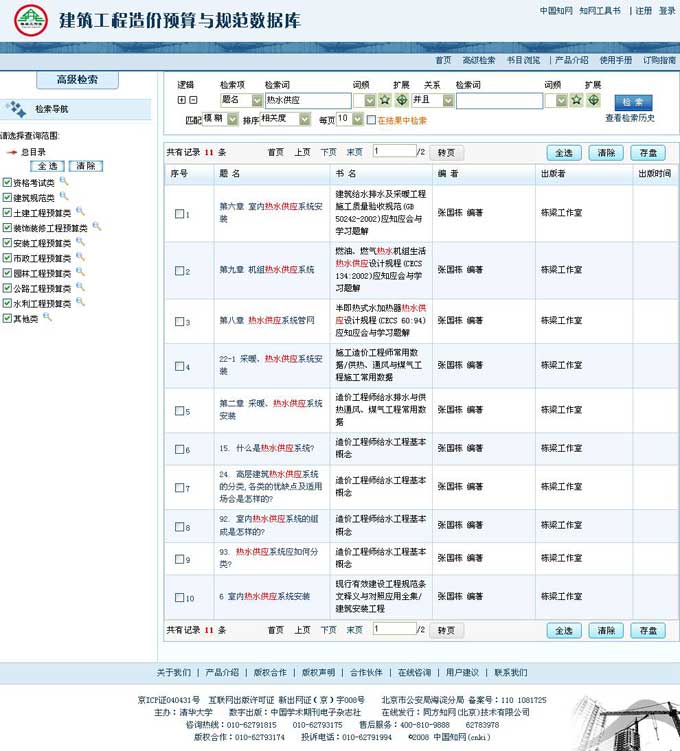Click the page number field above the results
The image size is (680, 751).
click(x=393, y=152)
